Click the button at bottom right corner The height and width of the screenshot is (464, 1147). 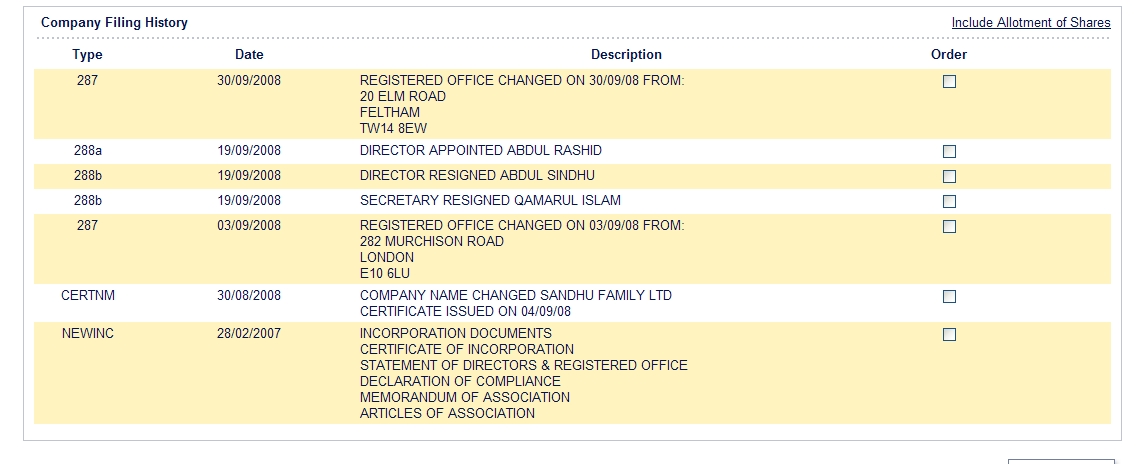(1061, 461)
